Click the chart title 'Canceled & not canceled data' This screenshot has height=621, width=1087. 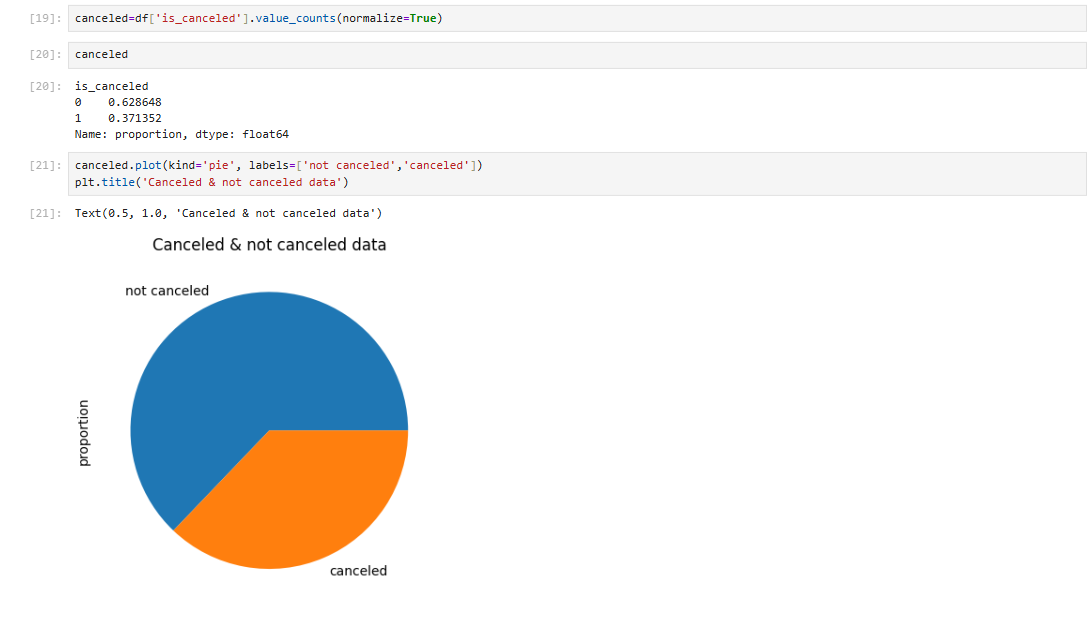[269, 245]
